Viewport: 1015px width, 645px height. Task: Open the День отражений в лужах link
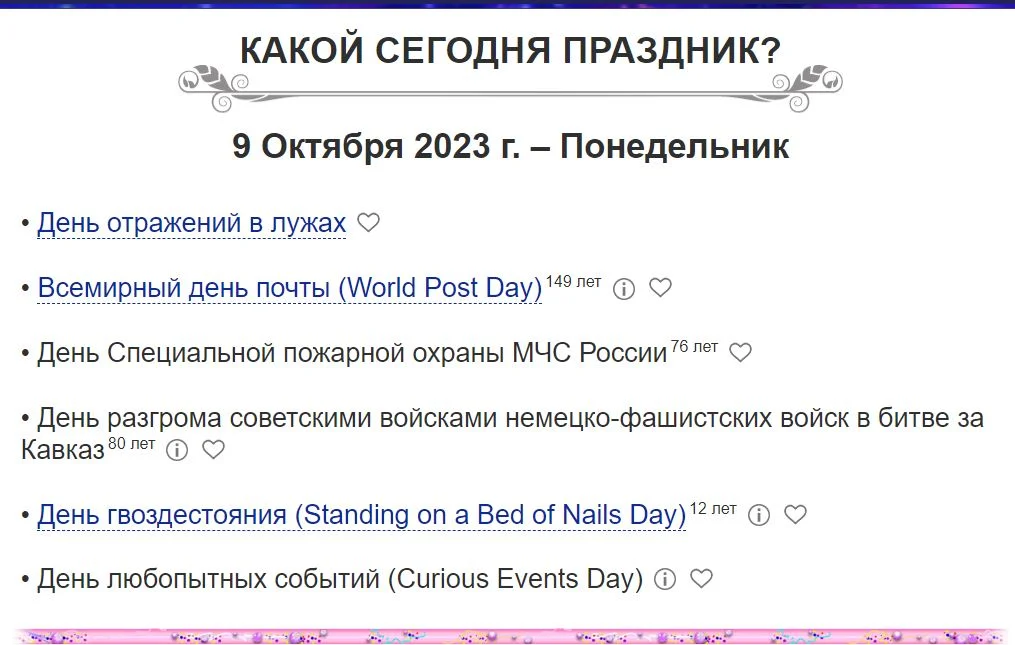point(190,222)
